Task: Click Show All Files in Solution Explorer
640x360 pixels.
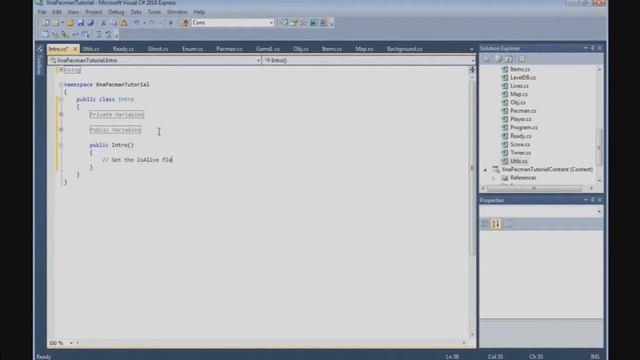Action: tap(499, 59)
